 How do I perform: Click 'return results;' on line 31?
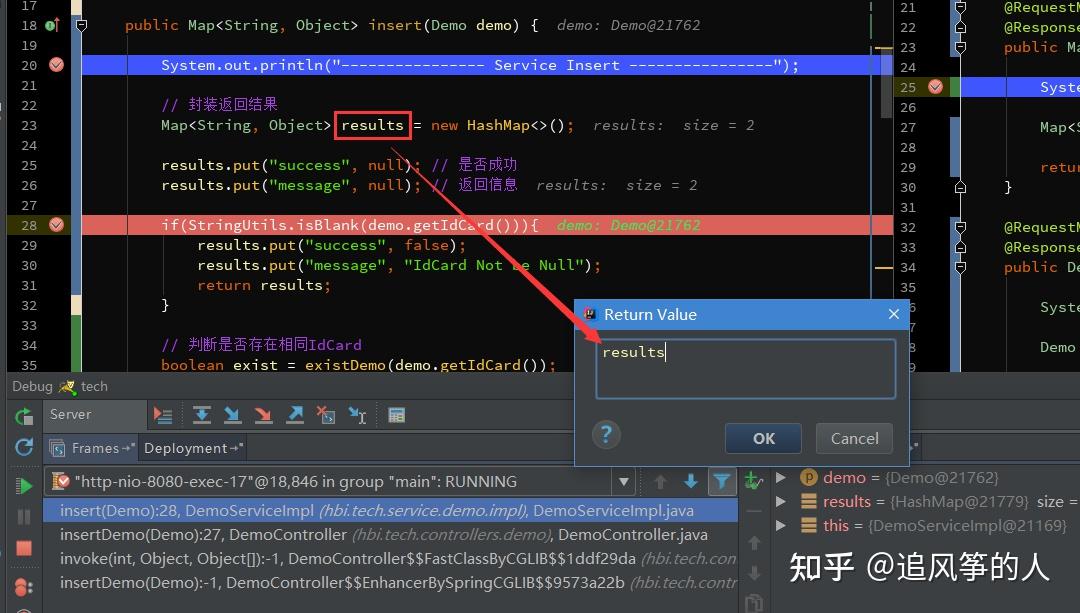tap(264, 285)
